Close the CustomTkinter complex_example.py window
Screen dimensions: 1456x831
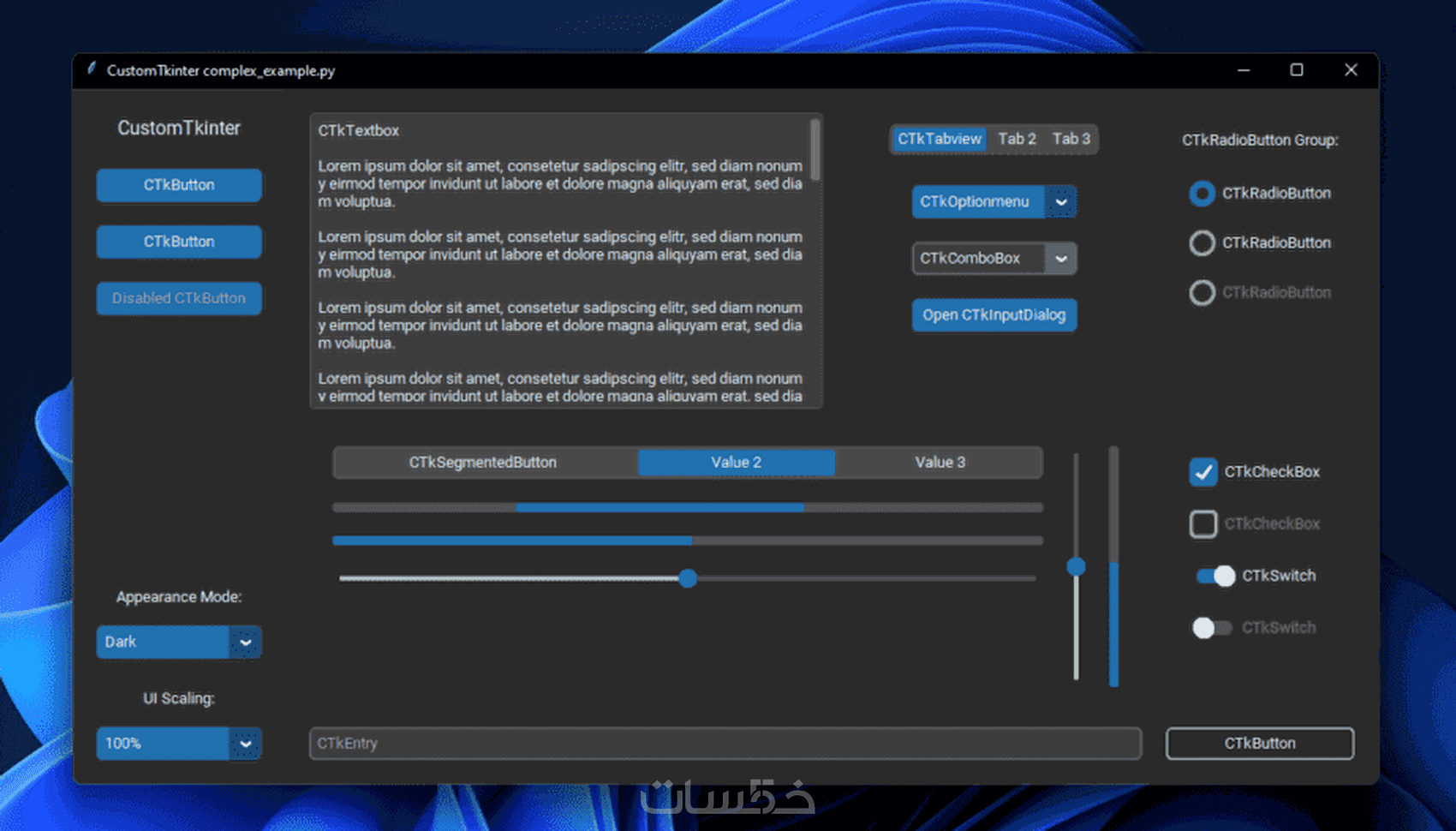tap(1351, 70)
